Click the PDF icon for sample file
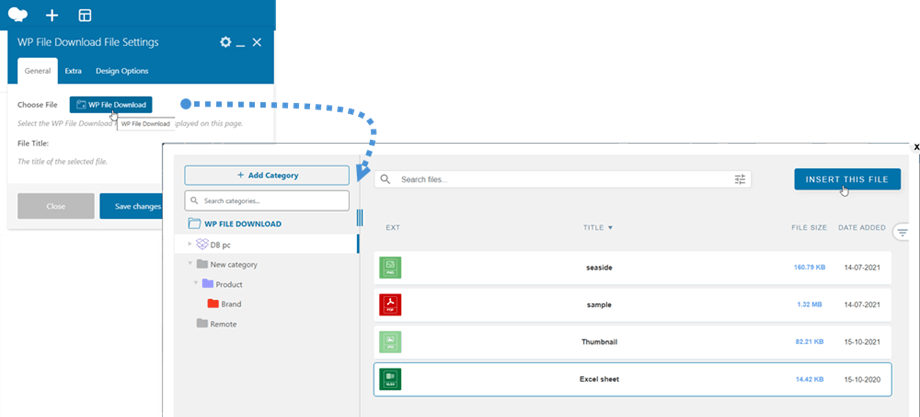 389,304
